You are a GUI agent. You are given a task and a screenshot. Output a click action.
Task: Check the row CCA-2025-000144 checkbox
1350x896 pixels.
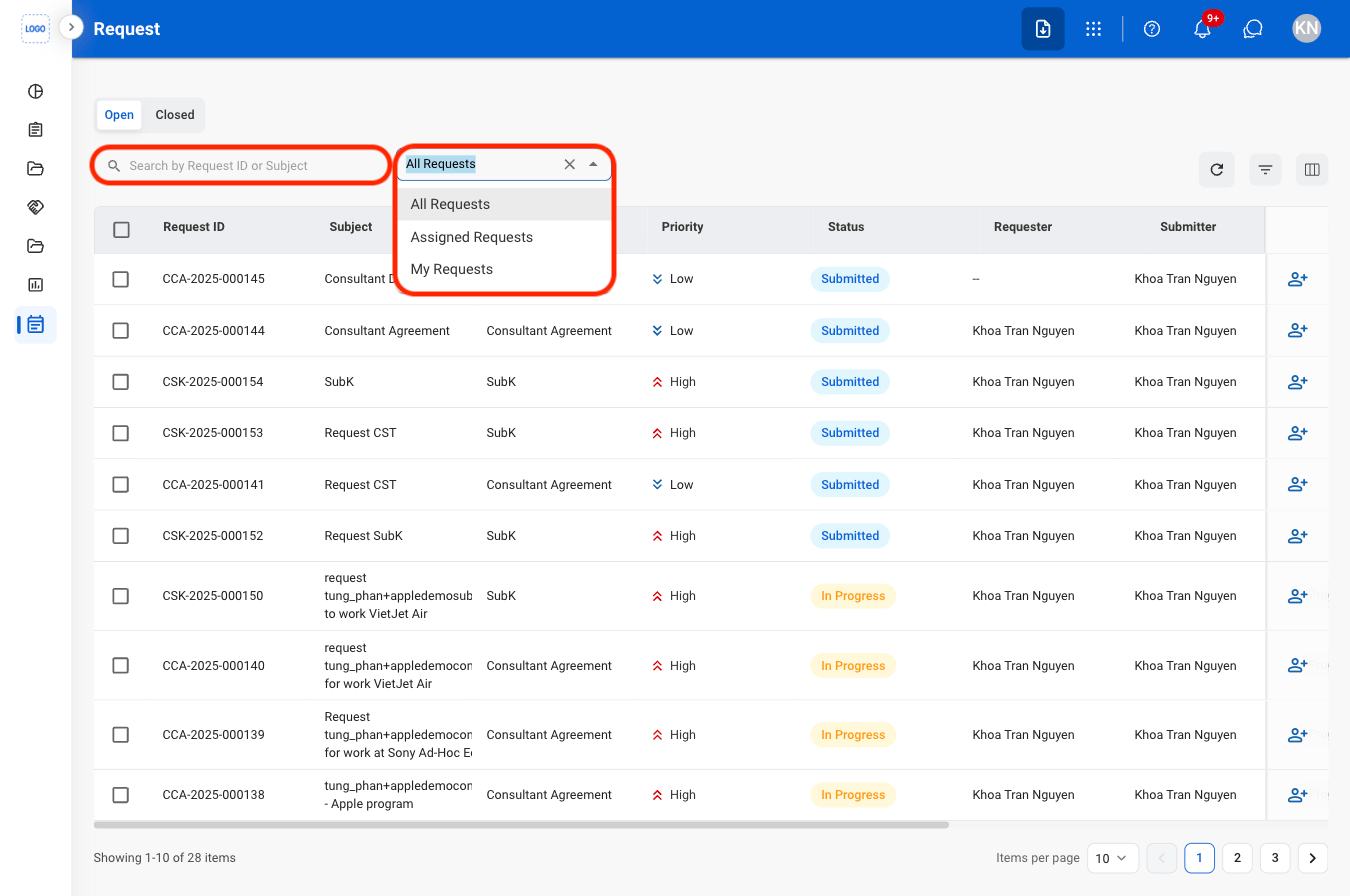(x=121, y=330)
